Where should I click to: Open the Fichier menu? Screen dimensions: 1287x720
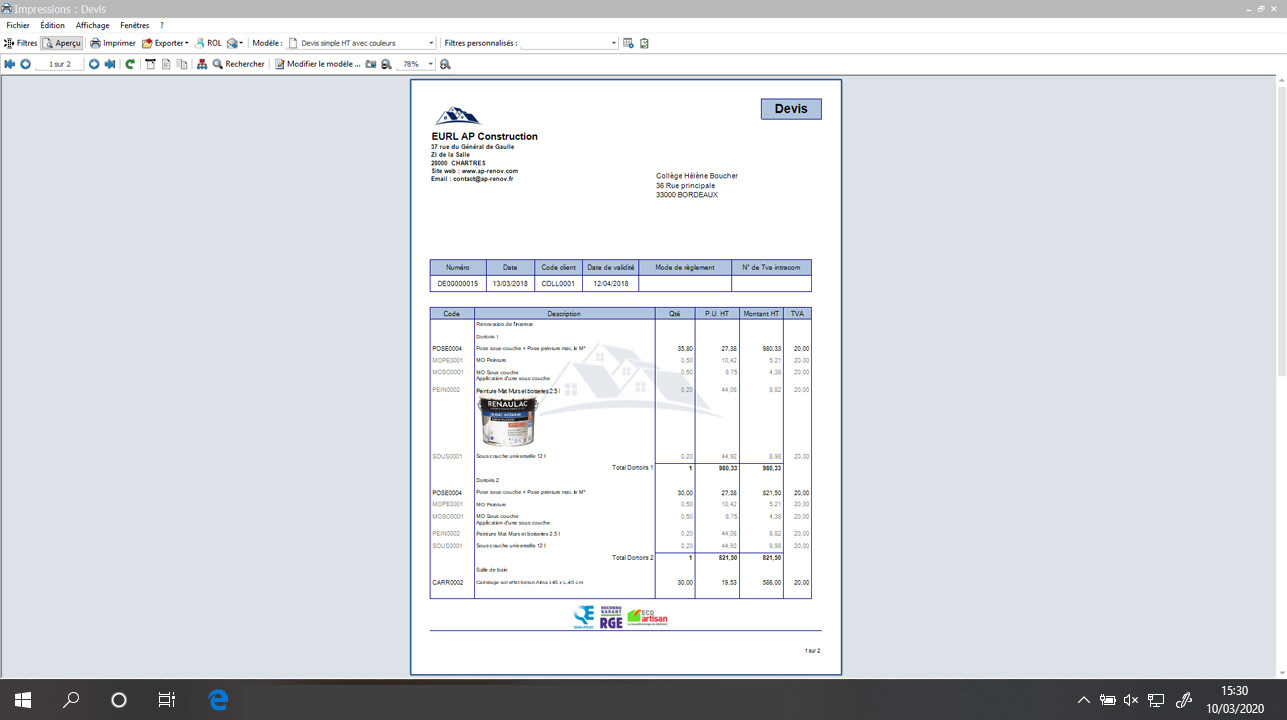[x=18, y=25]
